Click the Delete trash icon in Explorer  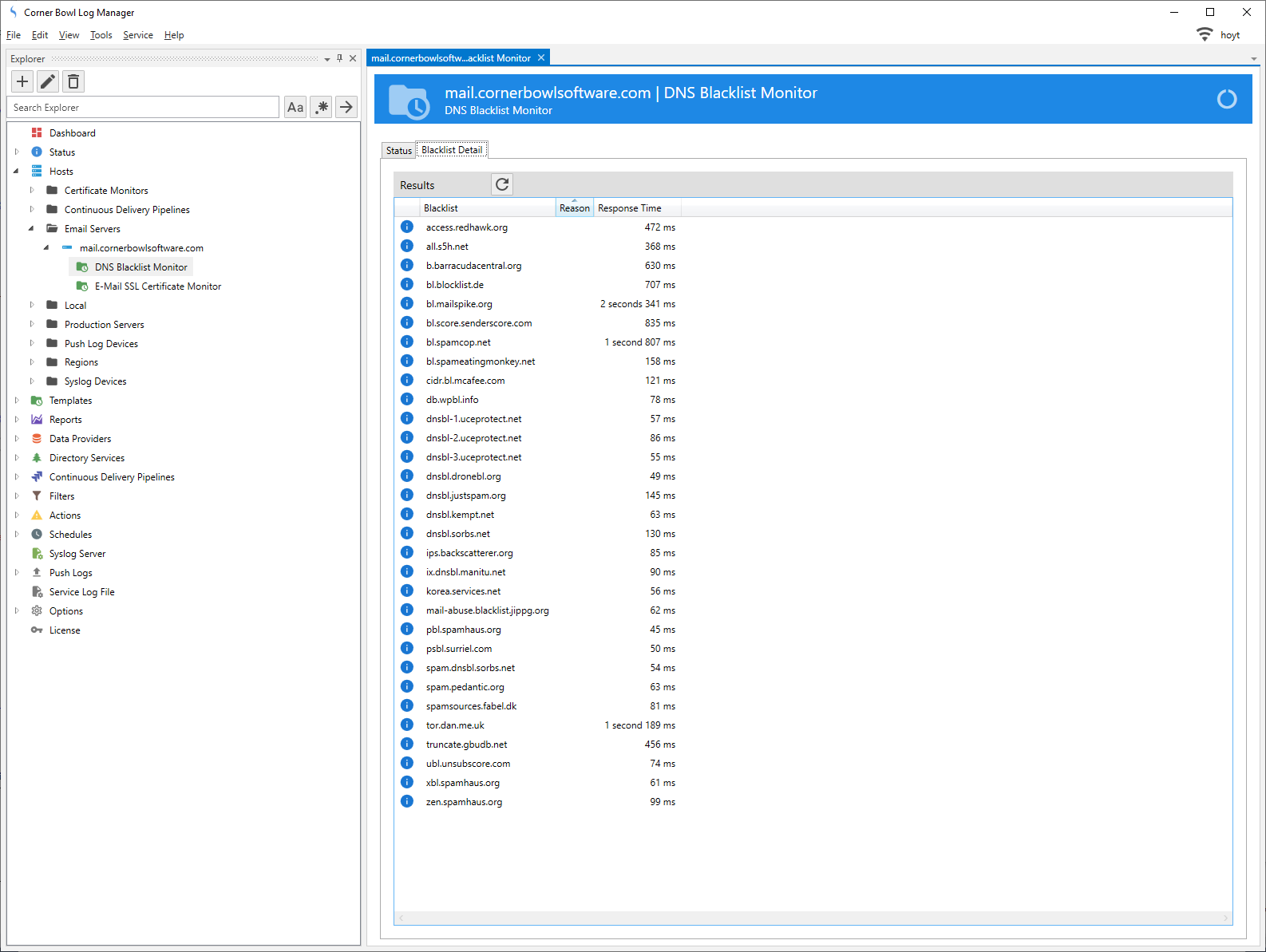(x=73, y=81)
